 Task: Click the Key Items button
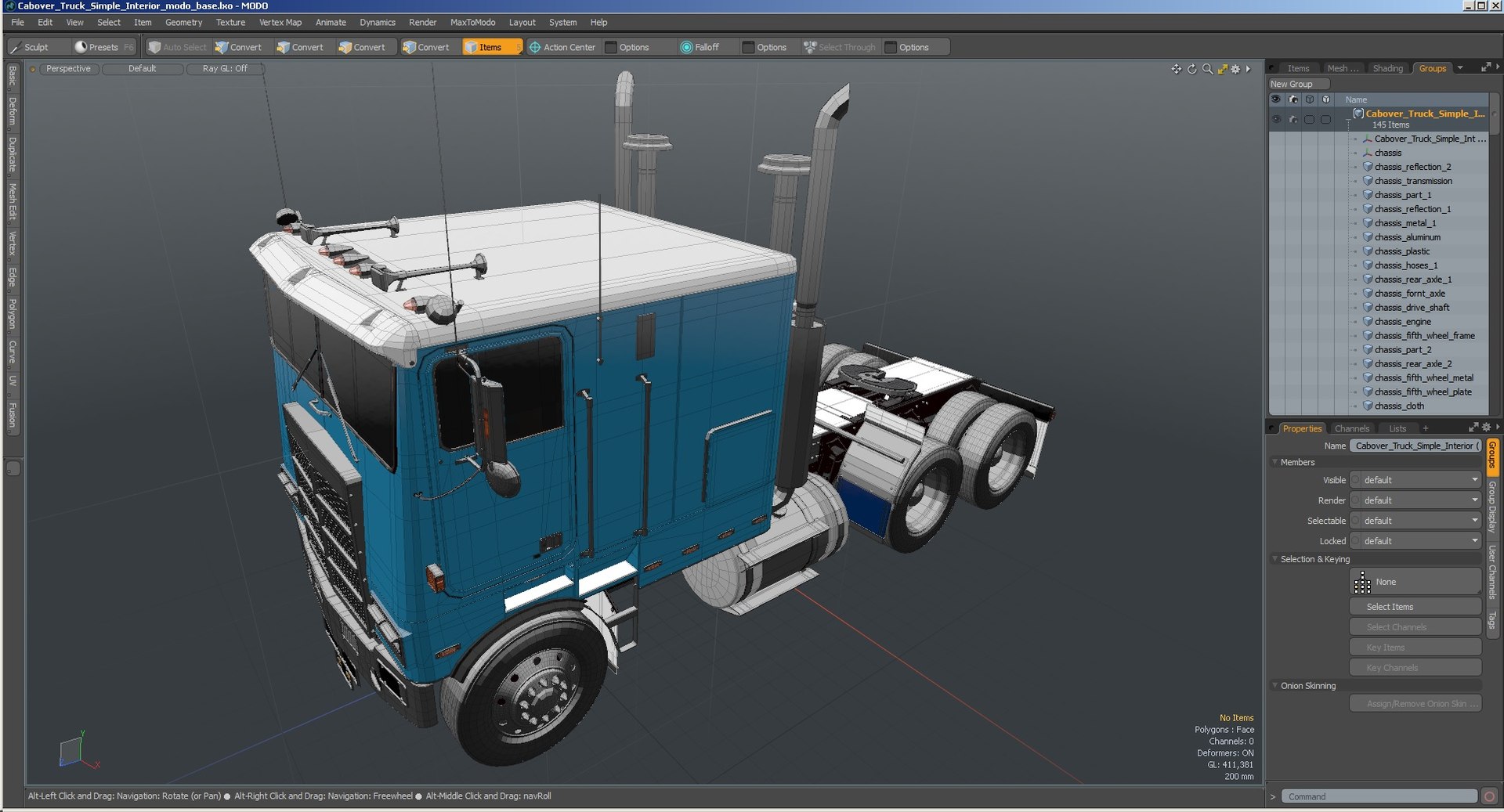point(1415,648)
